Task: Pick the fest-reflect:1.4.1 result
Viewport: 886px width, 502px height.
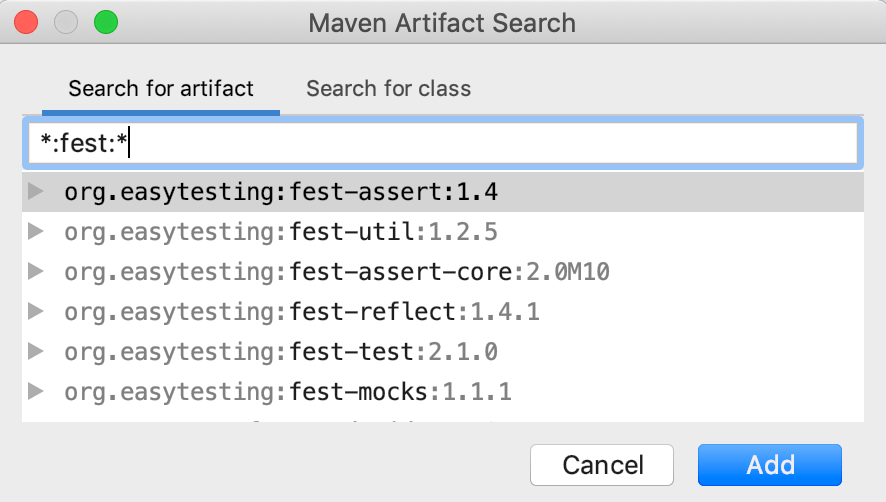Action: (302, 312)
